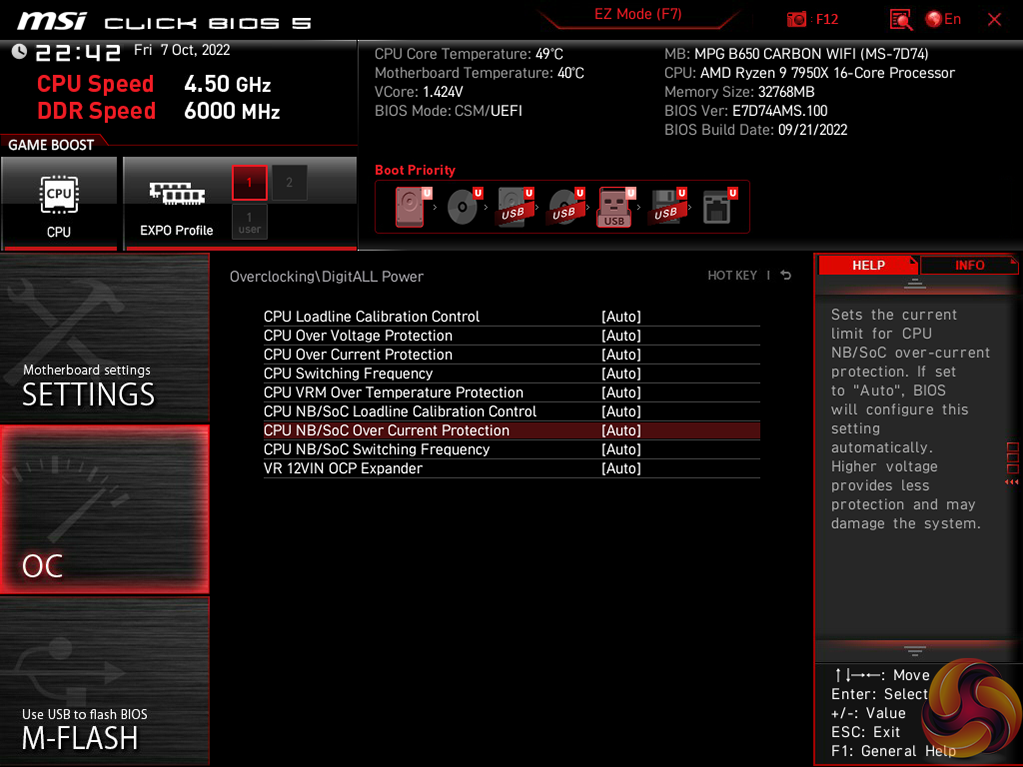Click the BIOS Ver E7D74AMS.100 entry

[746, 111]
